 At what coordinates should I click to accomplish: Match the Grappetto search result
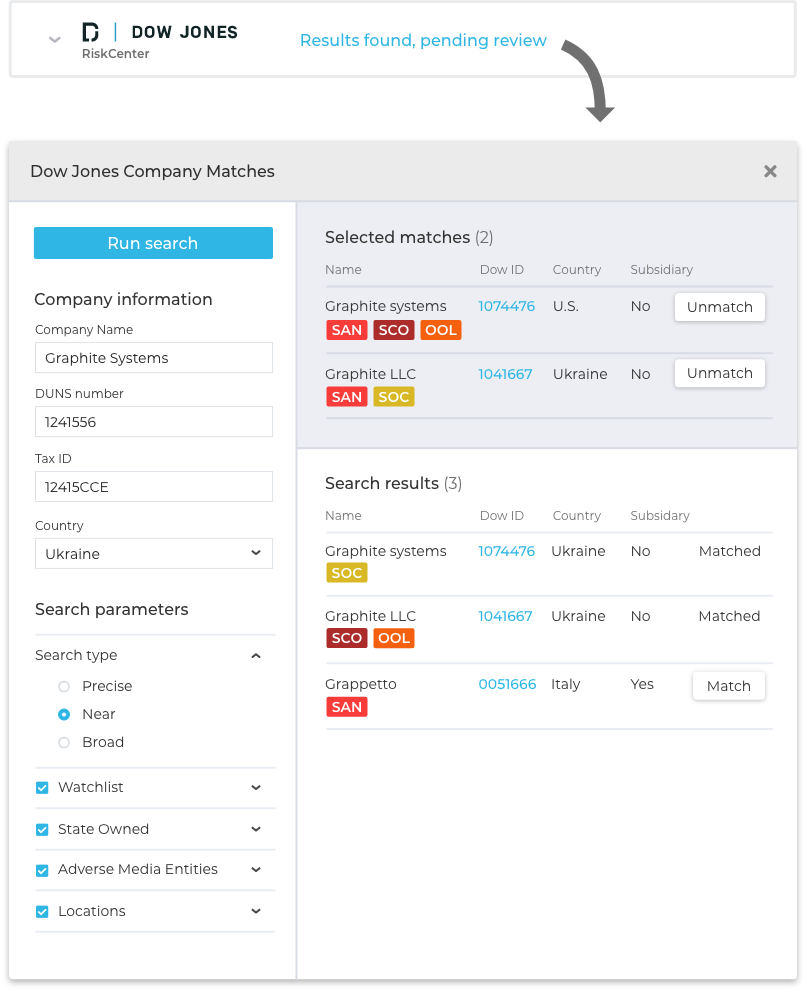tap(728, 686)
